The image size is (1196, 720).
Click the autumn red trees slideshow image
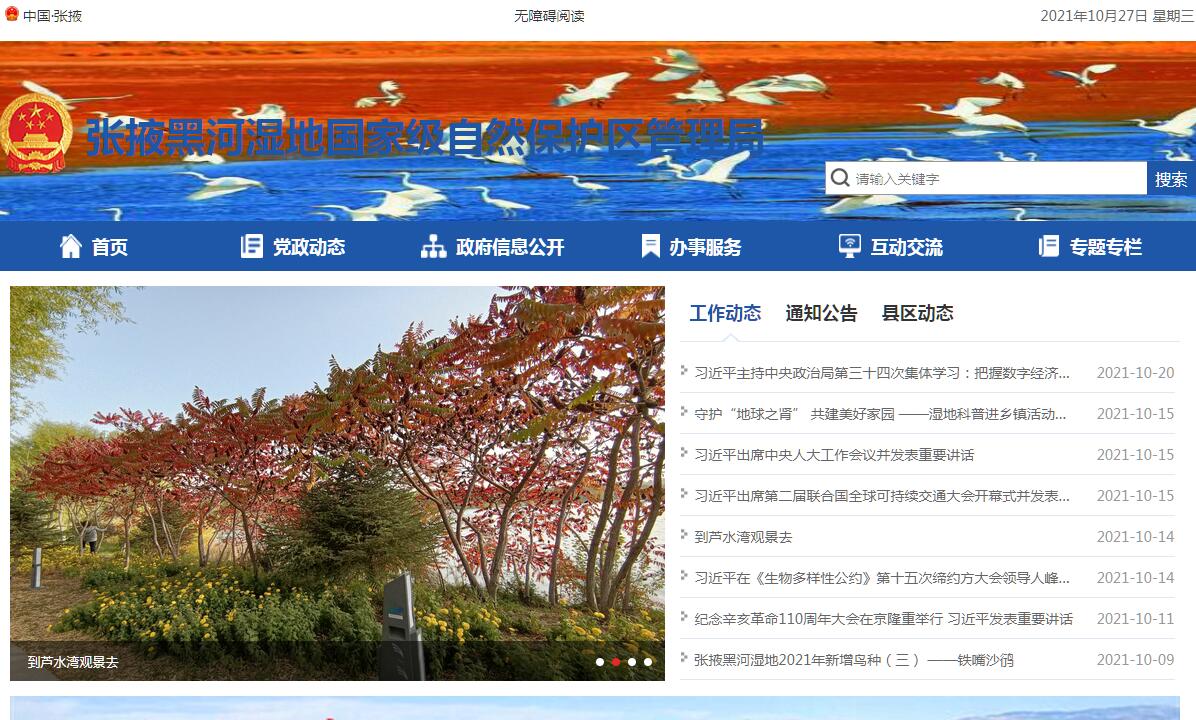pos(337,460)
